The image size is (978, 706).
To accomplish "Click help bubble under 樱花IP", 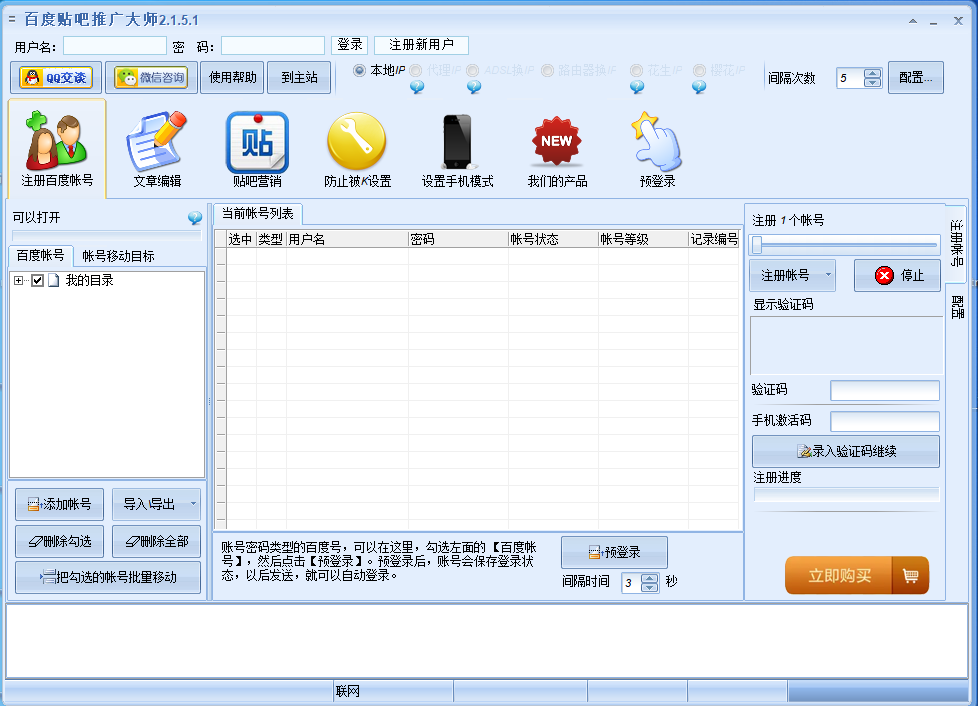I will (699, 87).
